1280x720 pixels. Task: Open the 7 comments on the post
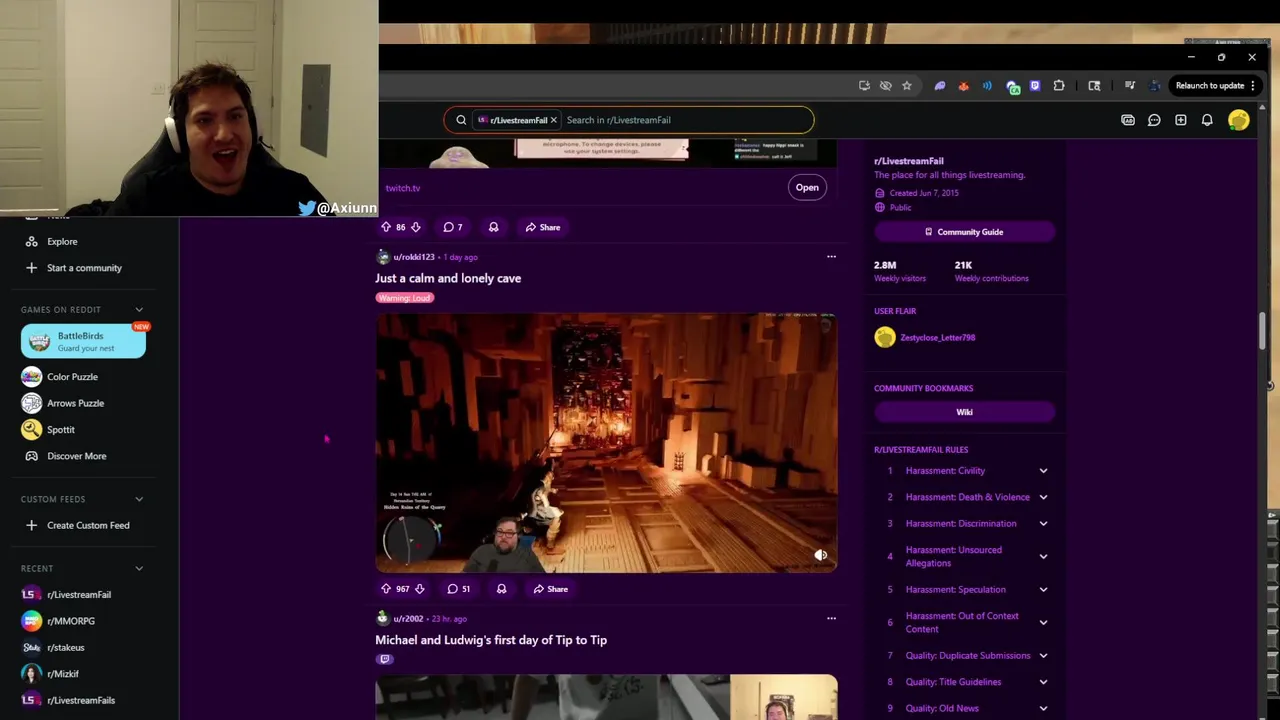coord(453,227)
